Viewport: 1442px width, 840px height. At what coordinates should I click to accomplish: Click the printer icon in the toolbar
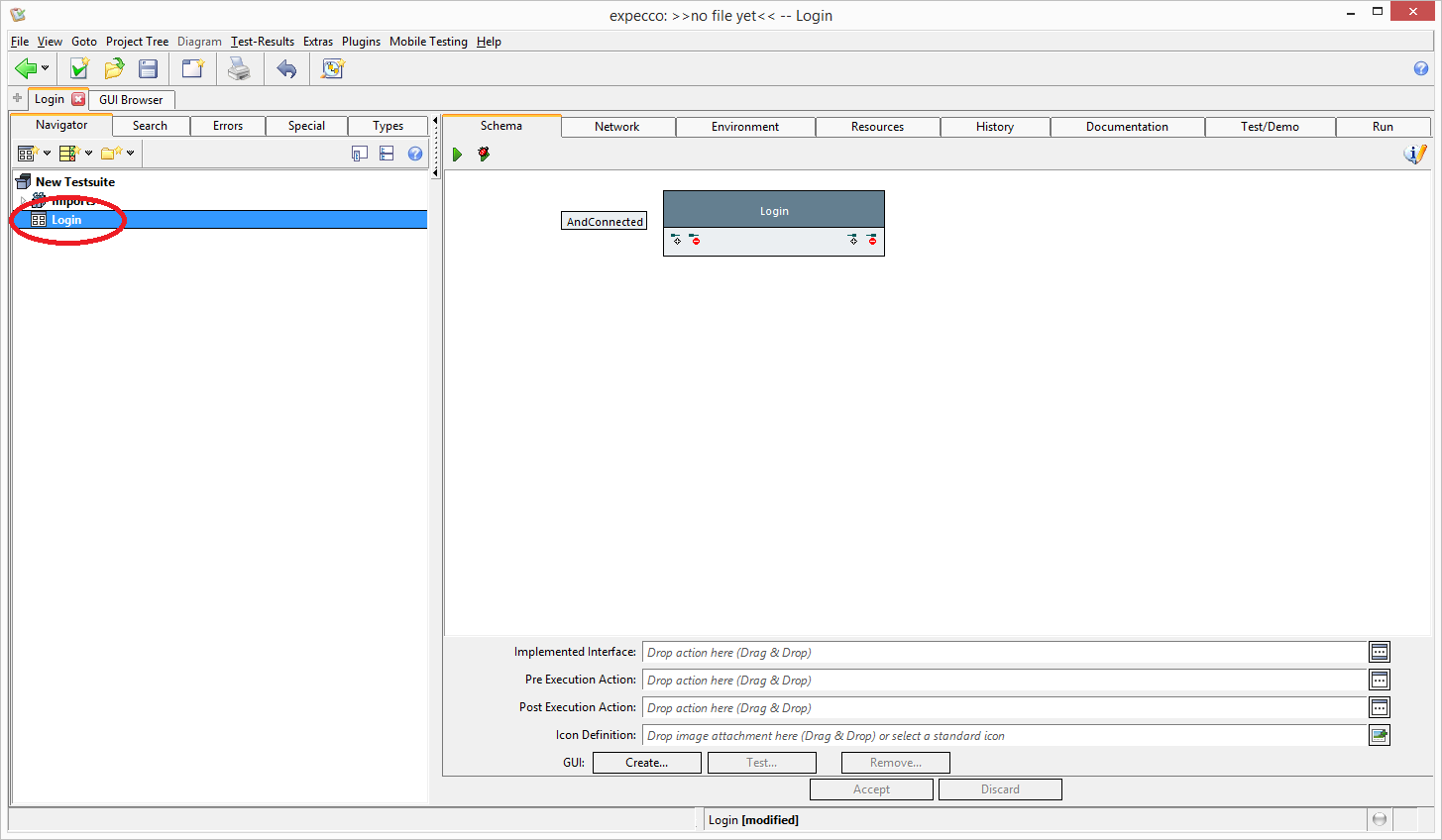pos(239,68)
